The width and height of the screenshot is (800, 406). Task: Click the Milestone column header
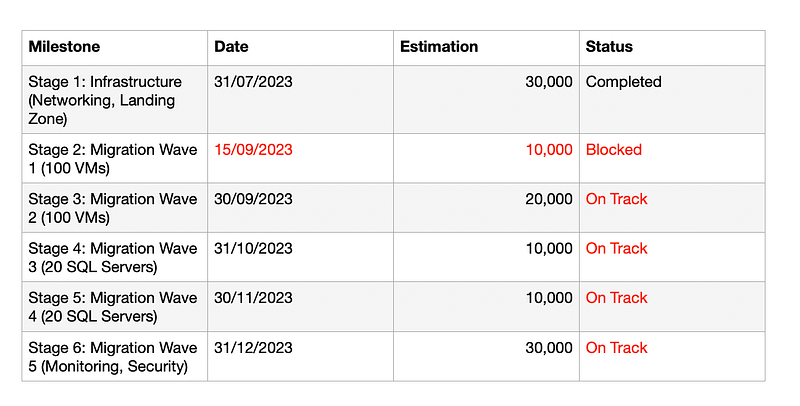(64, 47)
